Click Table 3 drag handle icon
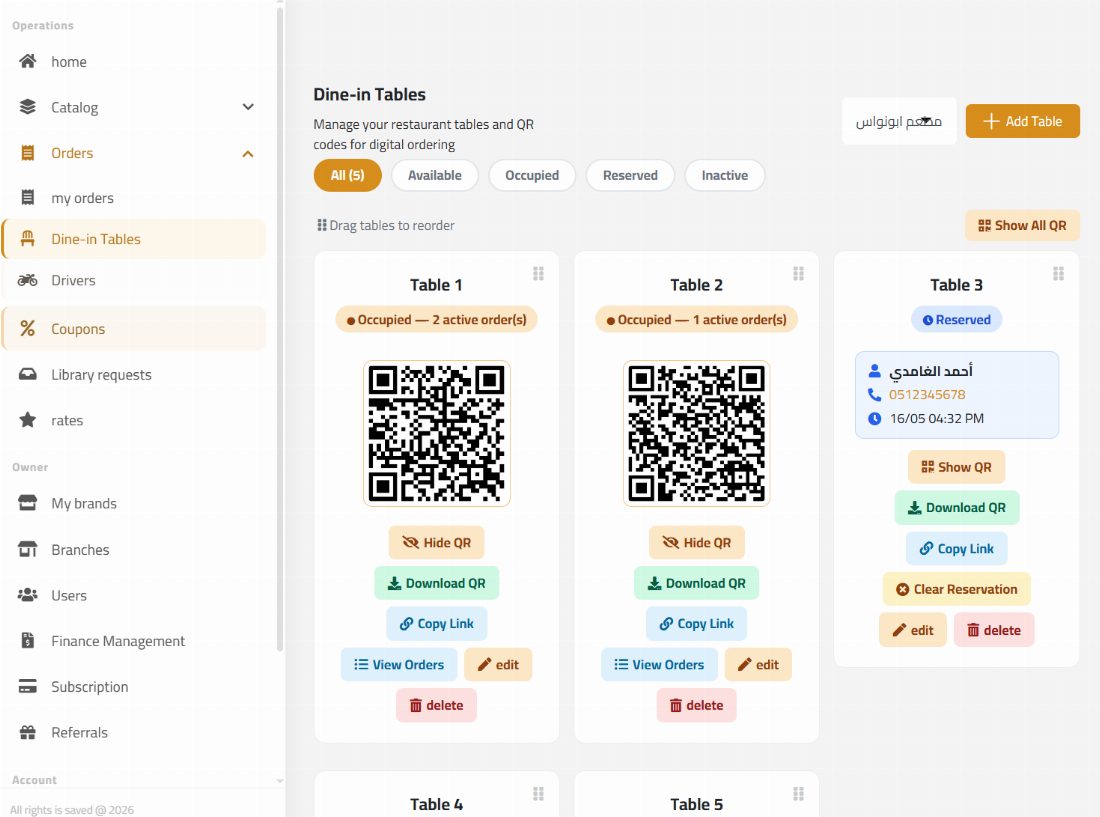This screenshot has height=817, width=1100. point(1059,274)
